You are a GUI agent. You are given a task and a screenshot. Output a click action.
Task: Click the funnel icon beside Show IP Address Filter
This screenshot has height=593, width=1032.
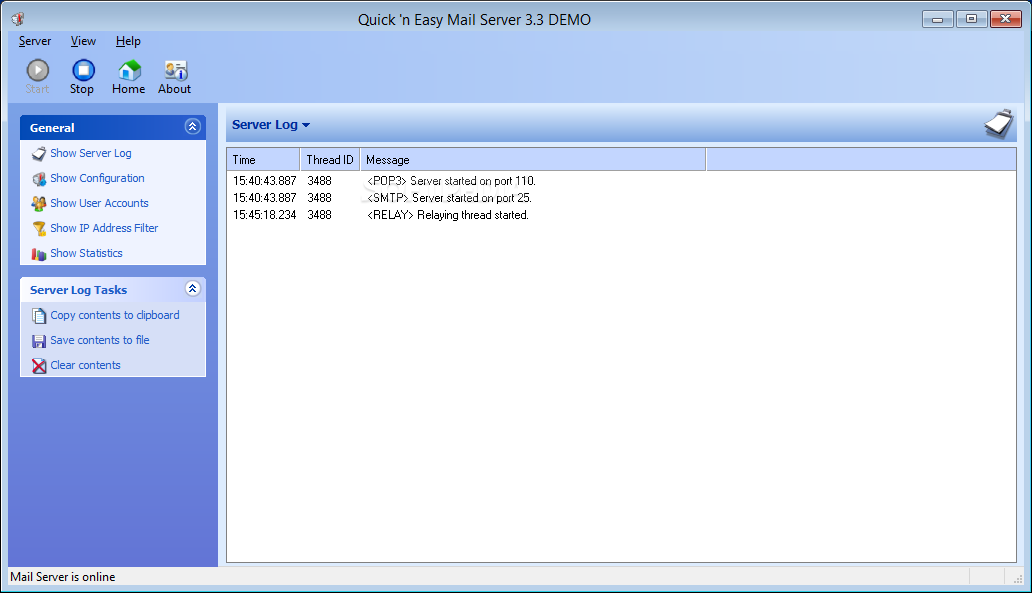39,228
